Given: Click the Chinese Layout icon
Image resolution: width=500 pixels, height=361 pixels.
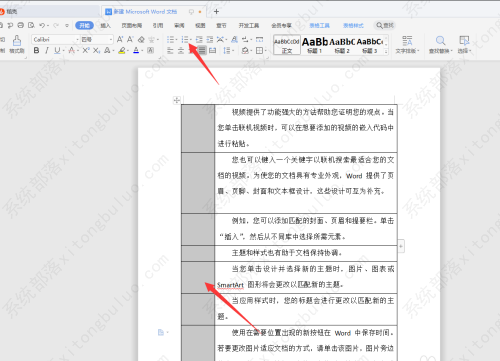Looking at the screenshot, I should 220,40.
